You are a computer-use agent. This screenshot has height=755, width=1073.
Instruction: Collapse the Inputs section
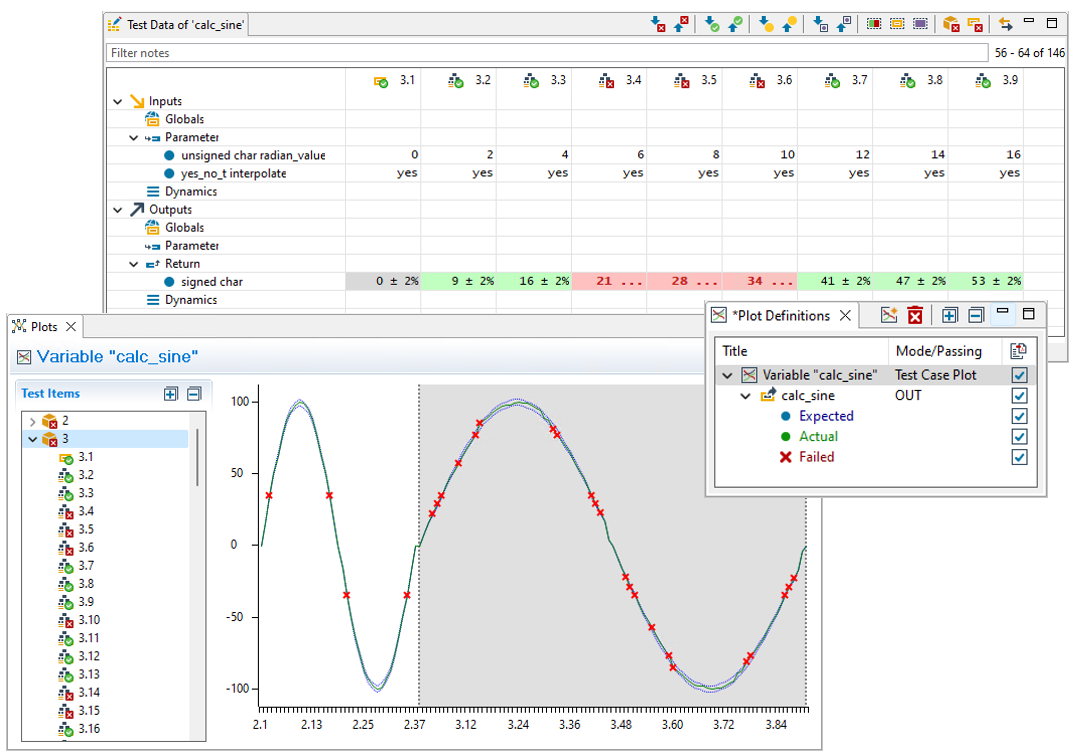[x=118, y=101]
